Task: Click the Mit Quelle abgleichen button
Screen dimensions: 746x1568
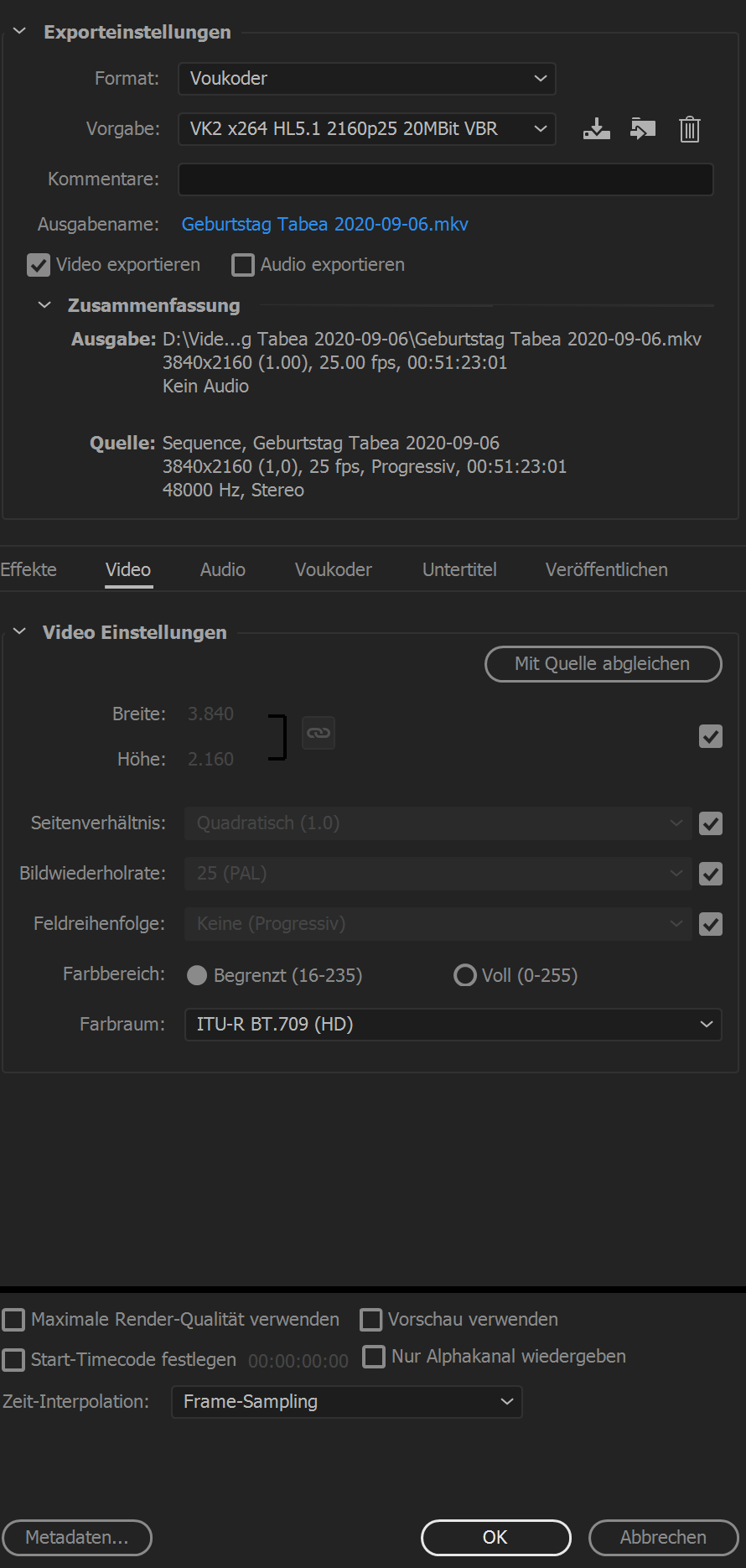Action: (x=603, y=664)
